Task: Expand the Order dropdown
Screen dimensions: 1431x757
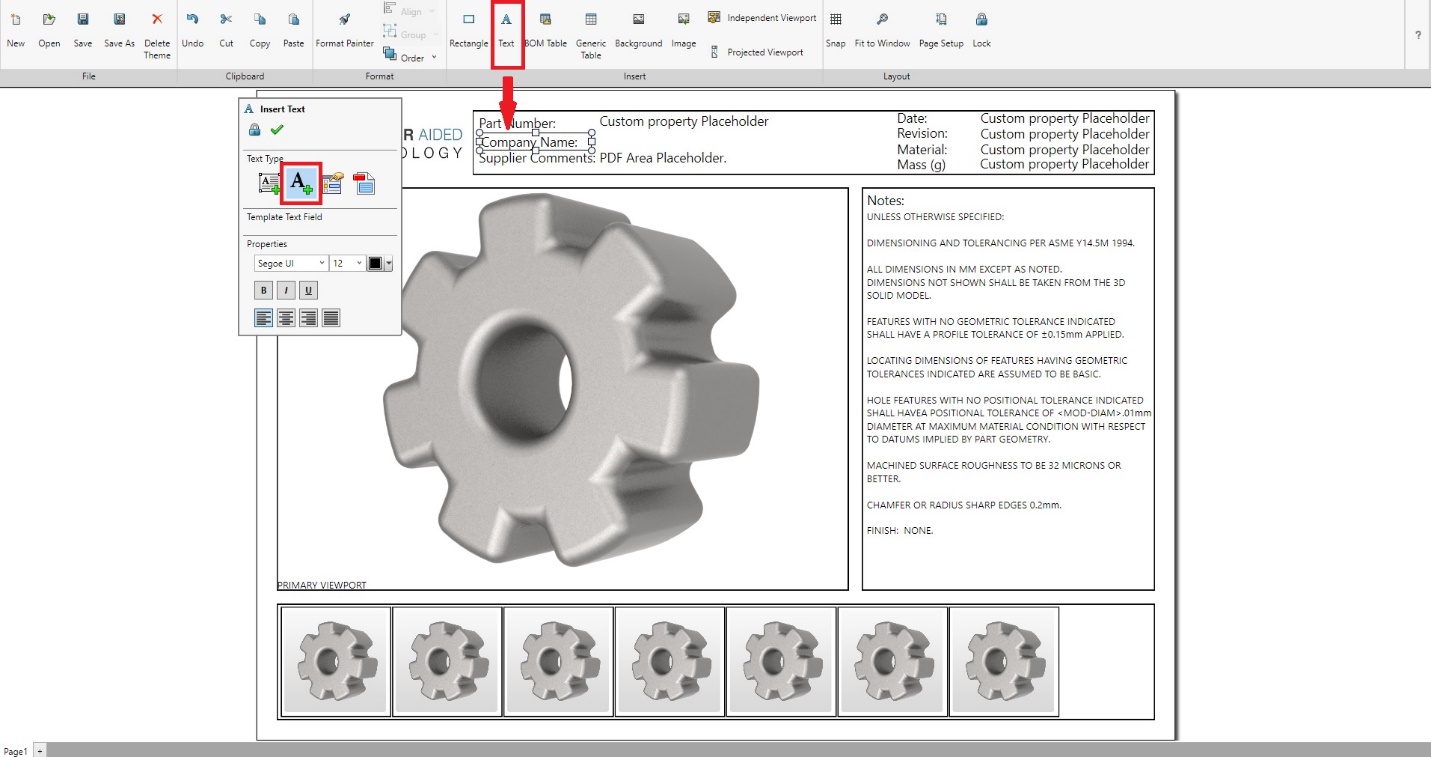Action: click(x=412, y=58)
